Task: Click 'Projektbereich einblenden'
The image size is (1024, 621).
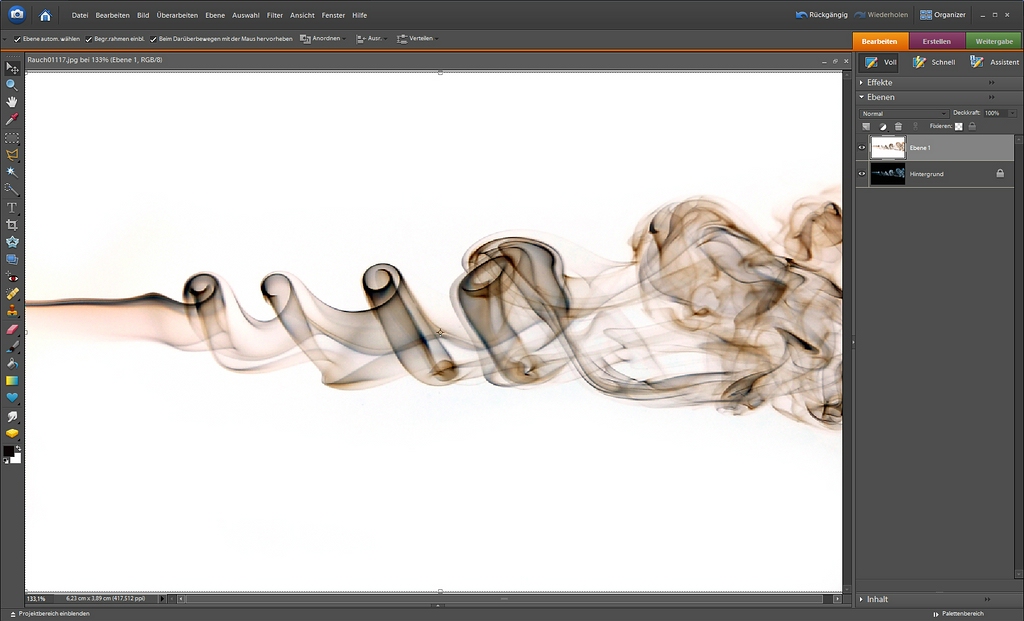Action: (50, 614)
